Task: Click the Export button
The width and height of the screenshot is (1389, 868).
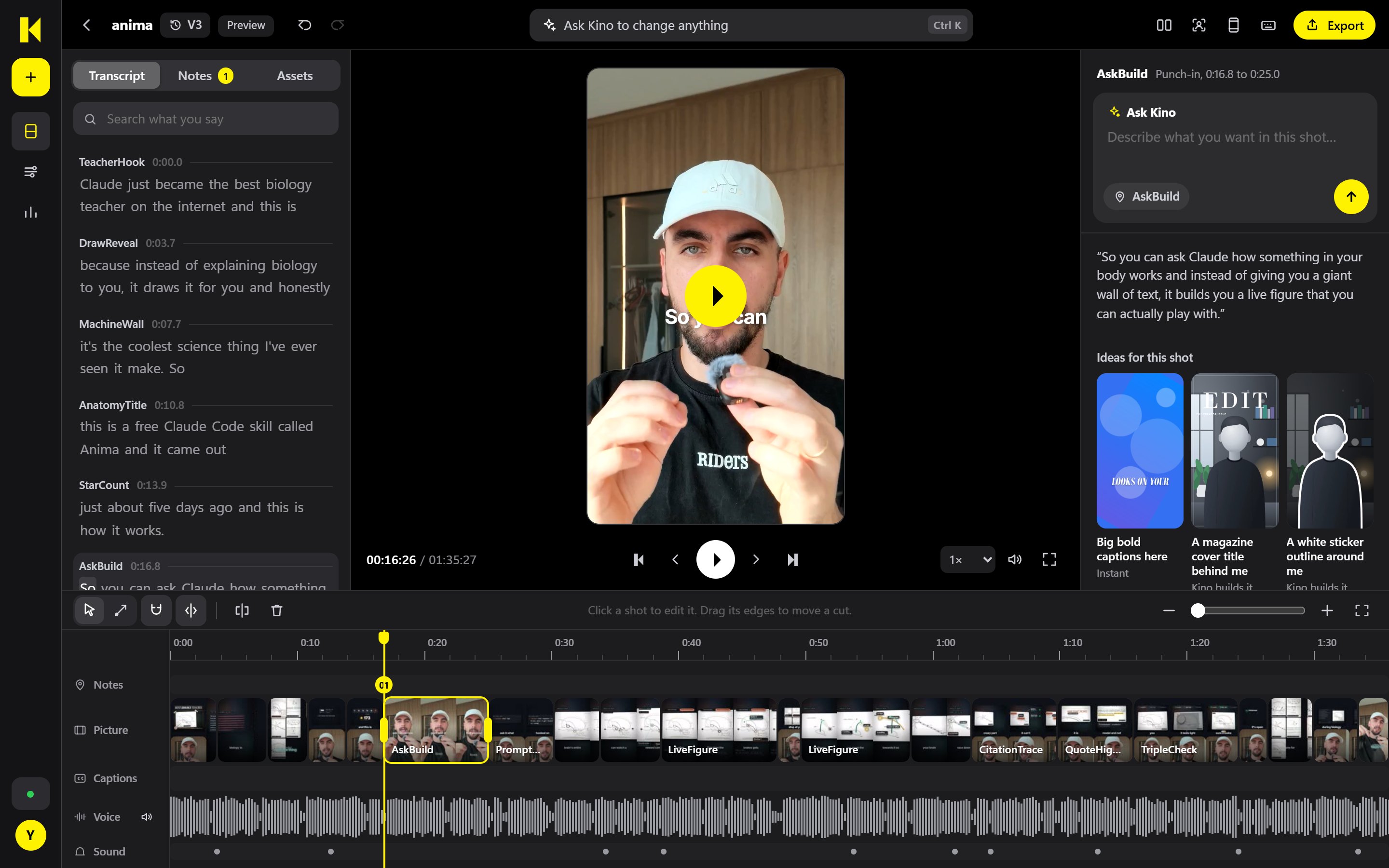Action: [x=1334, y=25]
